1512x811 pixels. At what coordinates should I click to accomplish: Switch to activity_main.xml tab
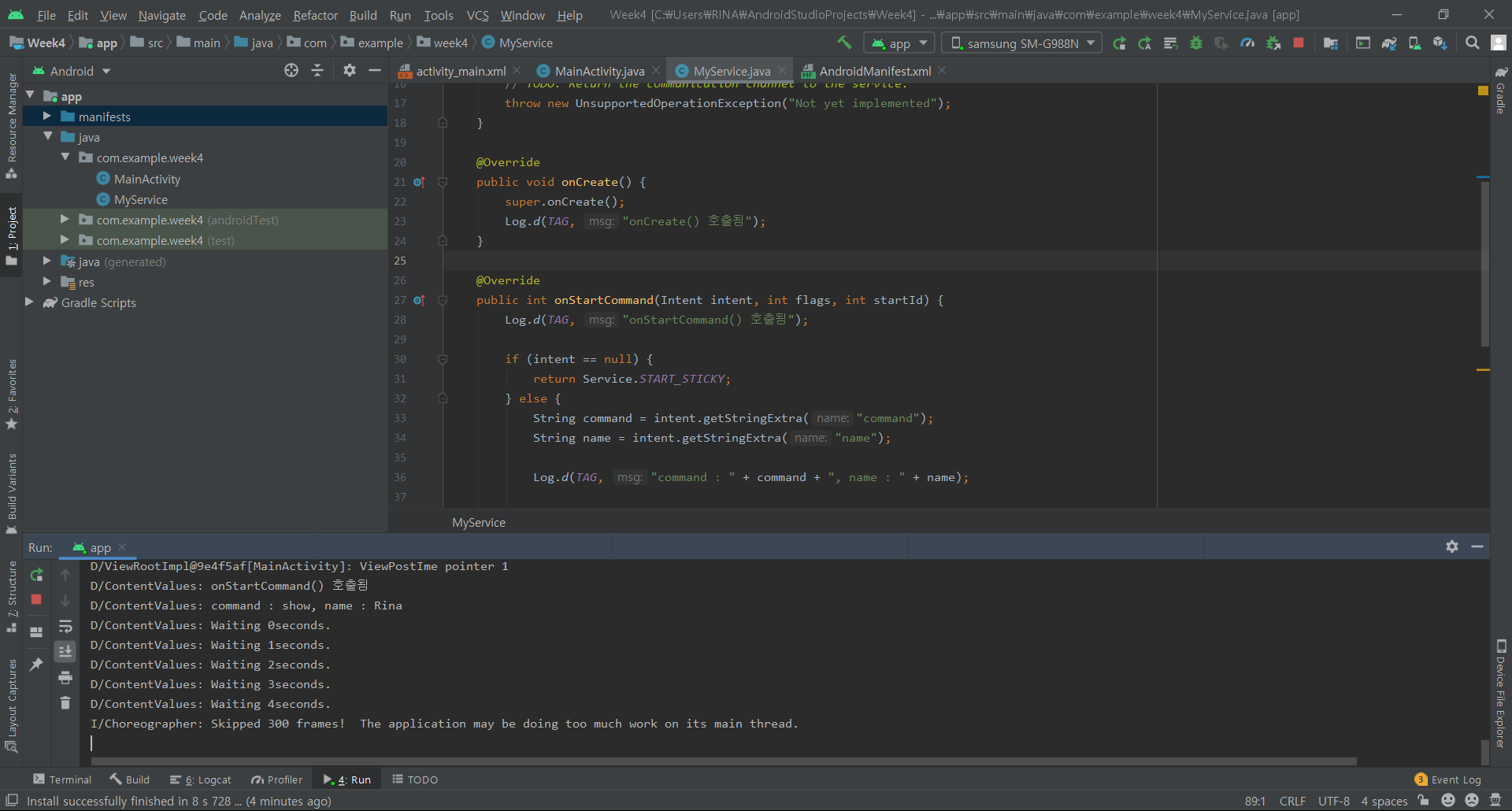pos(461,71)
